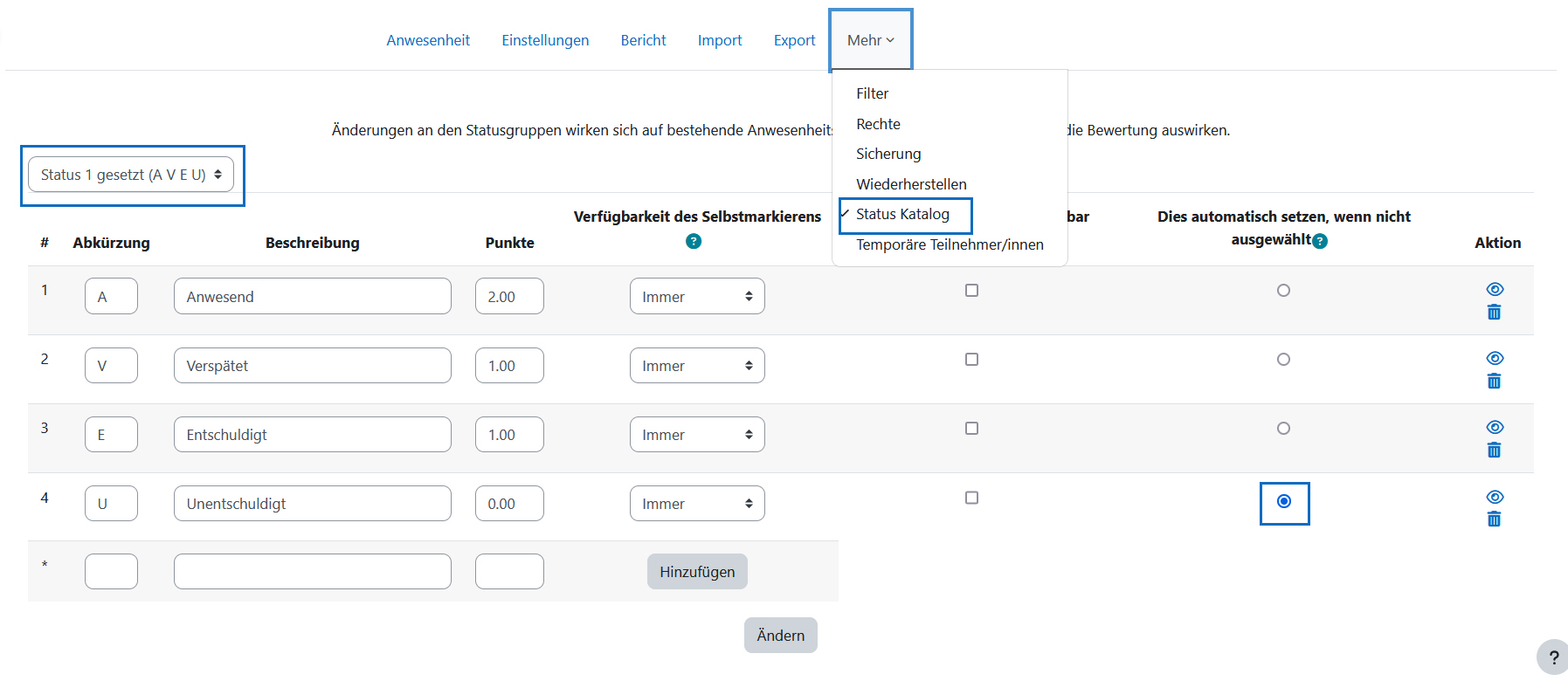1568x681 pixels.
Task: Delete the Anwesend status row
Action: [x=1495, y=313]
